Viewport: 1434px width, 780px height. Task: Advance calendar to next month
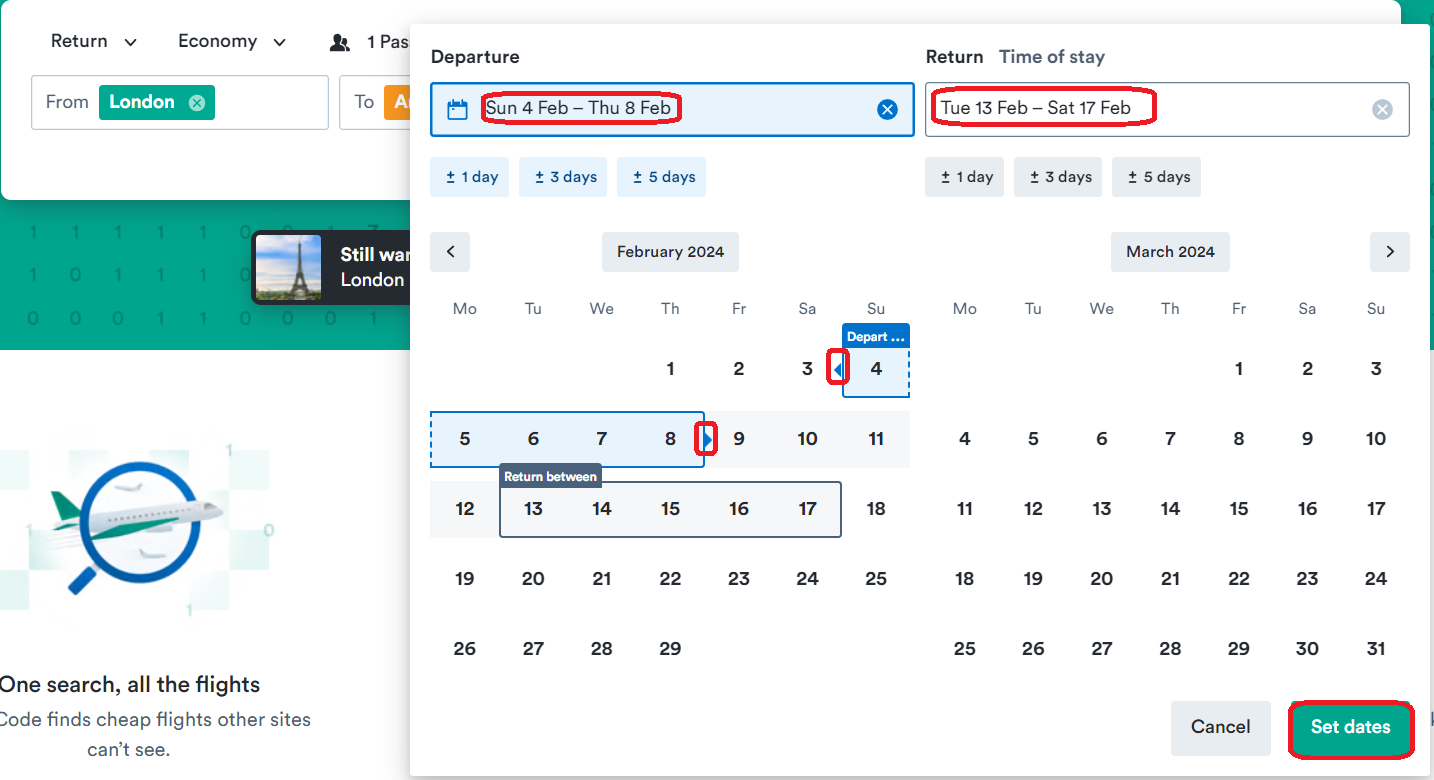tap(1389, 252)
